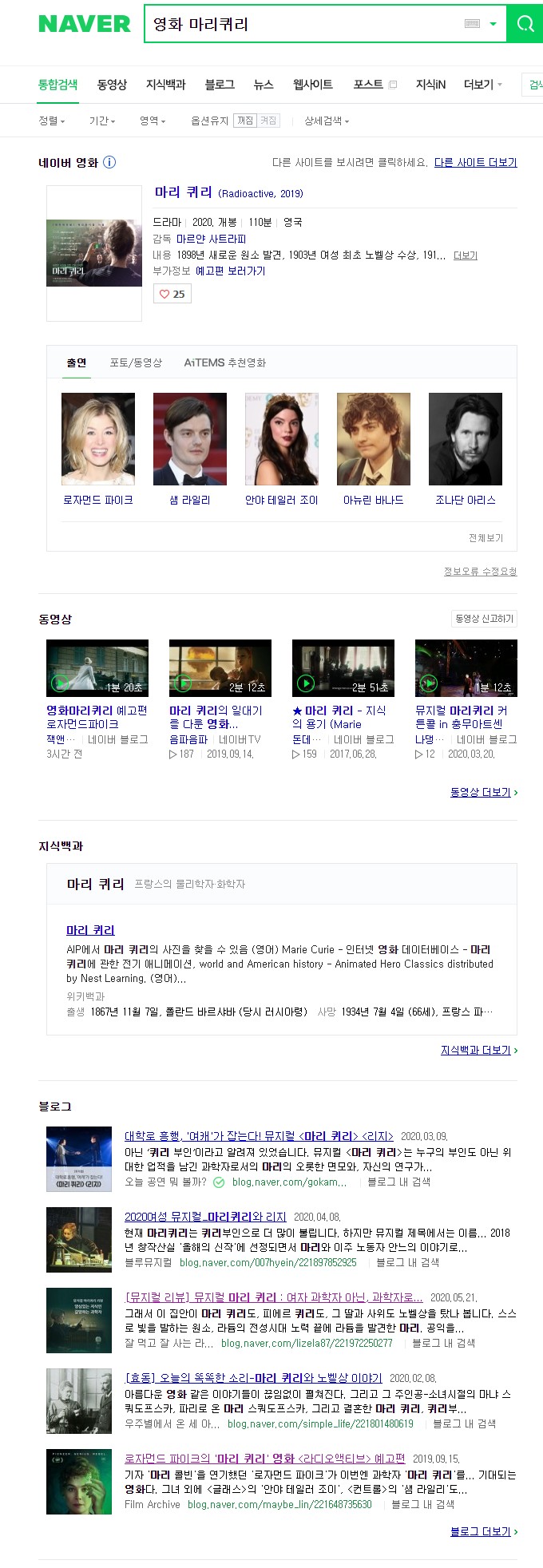
Task: Open director 마르얀 사트라피 link
Action: tap(211, 239)
